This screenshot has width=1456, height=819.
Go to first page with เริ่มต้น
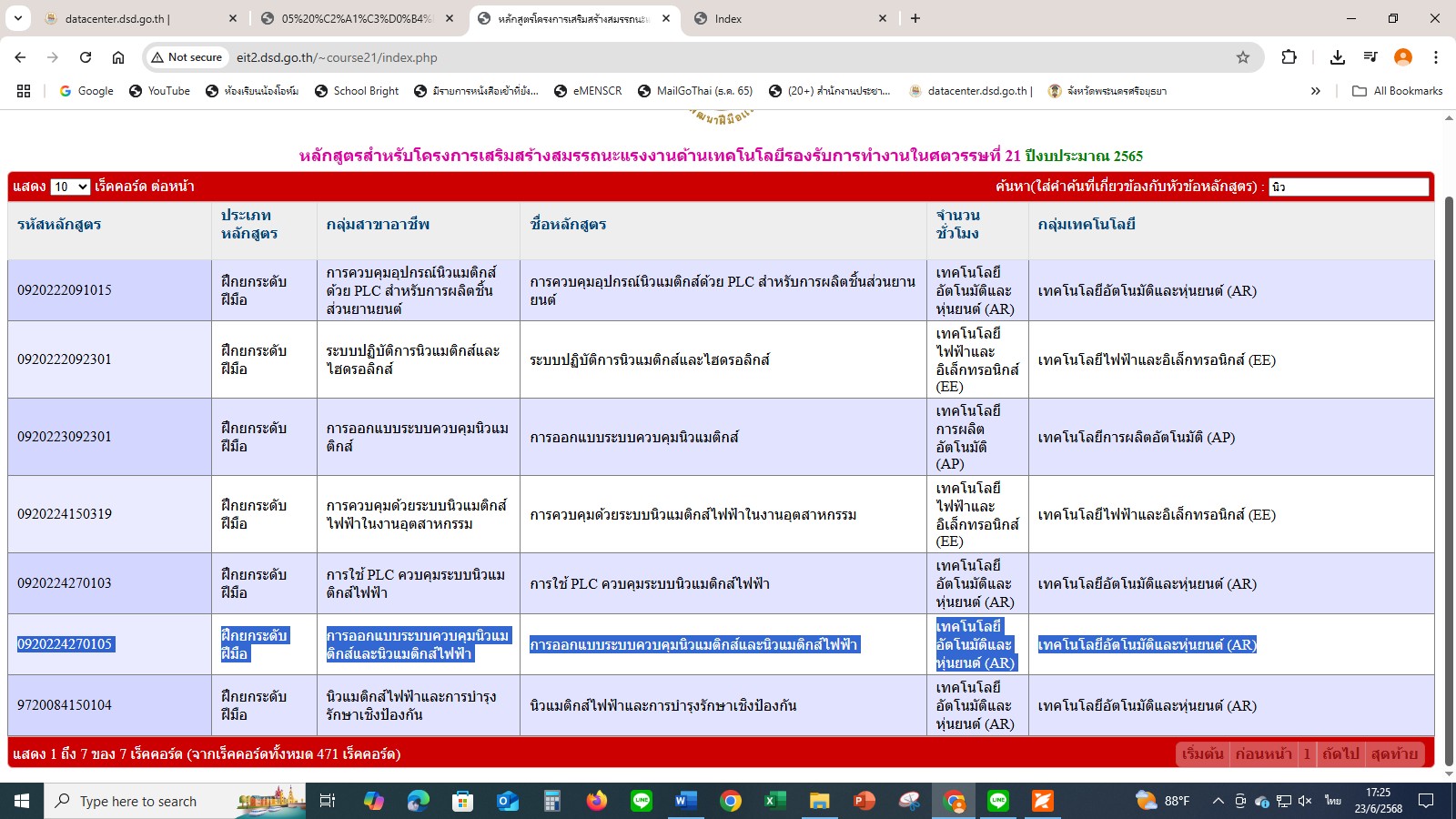[x=1202, y=753]
